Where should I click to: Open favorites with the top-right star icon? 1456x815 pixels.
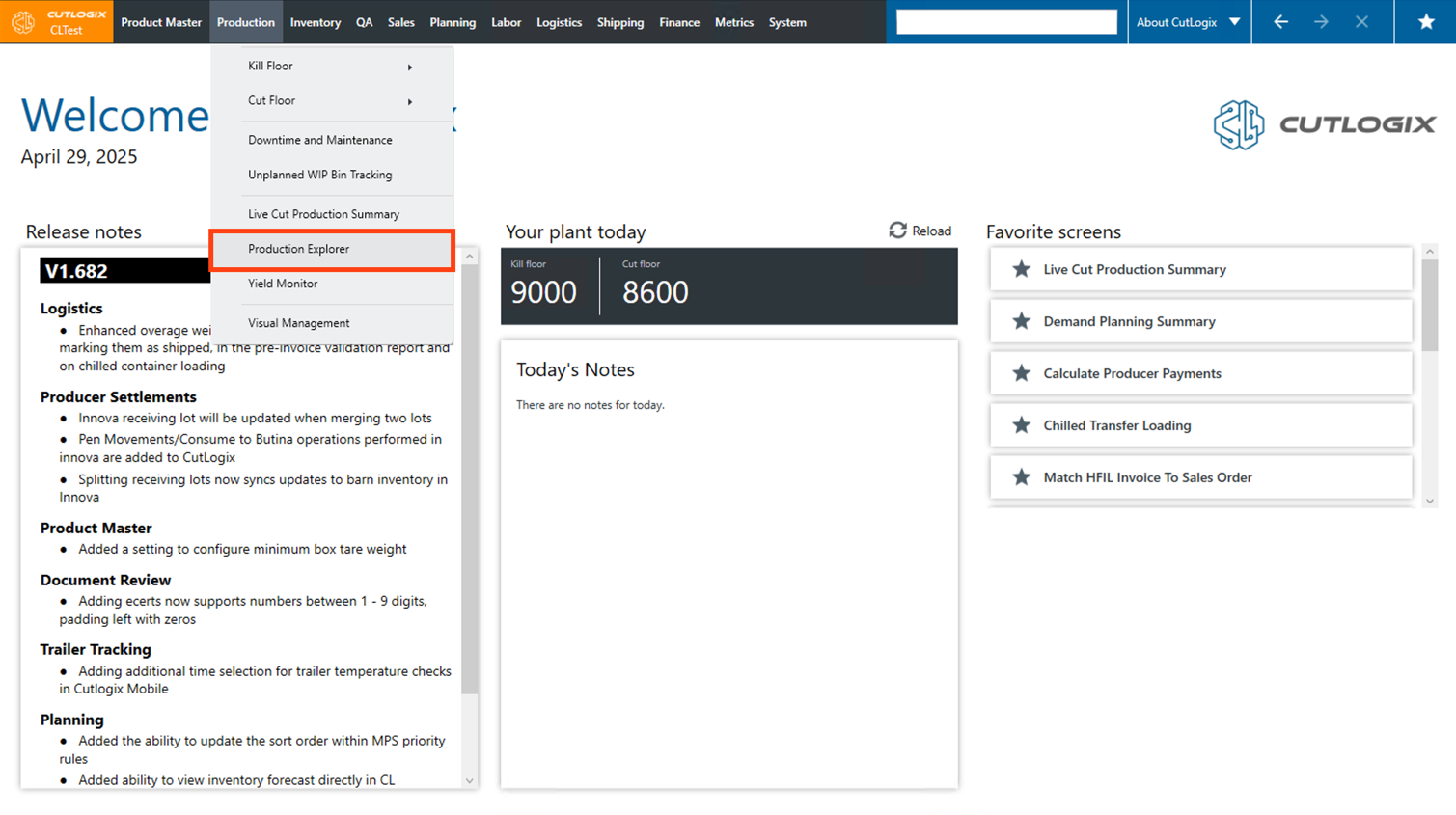(x=1425, y=21)
